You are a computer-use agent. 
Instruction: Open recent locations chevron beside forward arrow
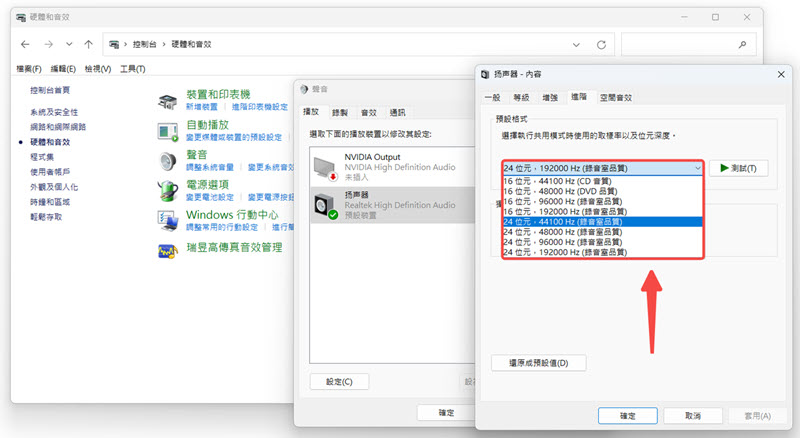tap(69, 44)
